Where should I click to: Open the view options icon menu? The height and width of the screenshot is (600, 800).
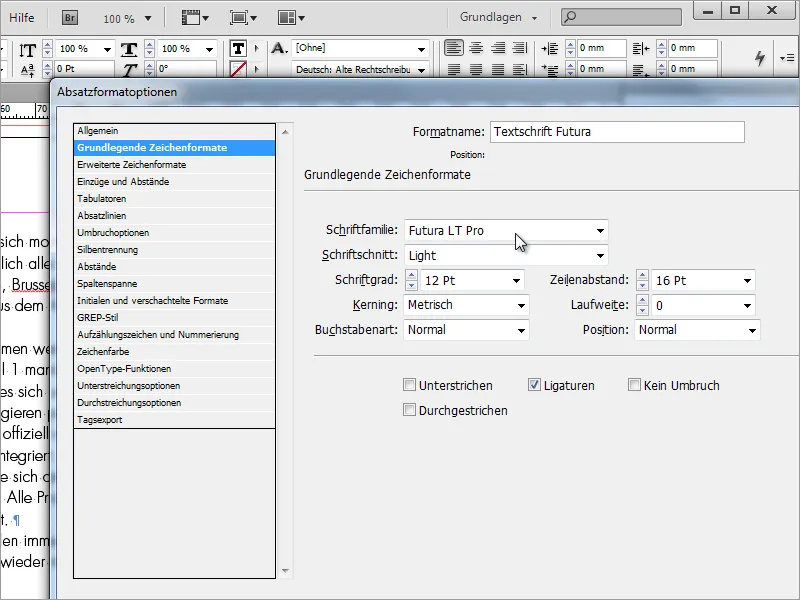[194, 18]
